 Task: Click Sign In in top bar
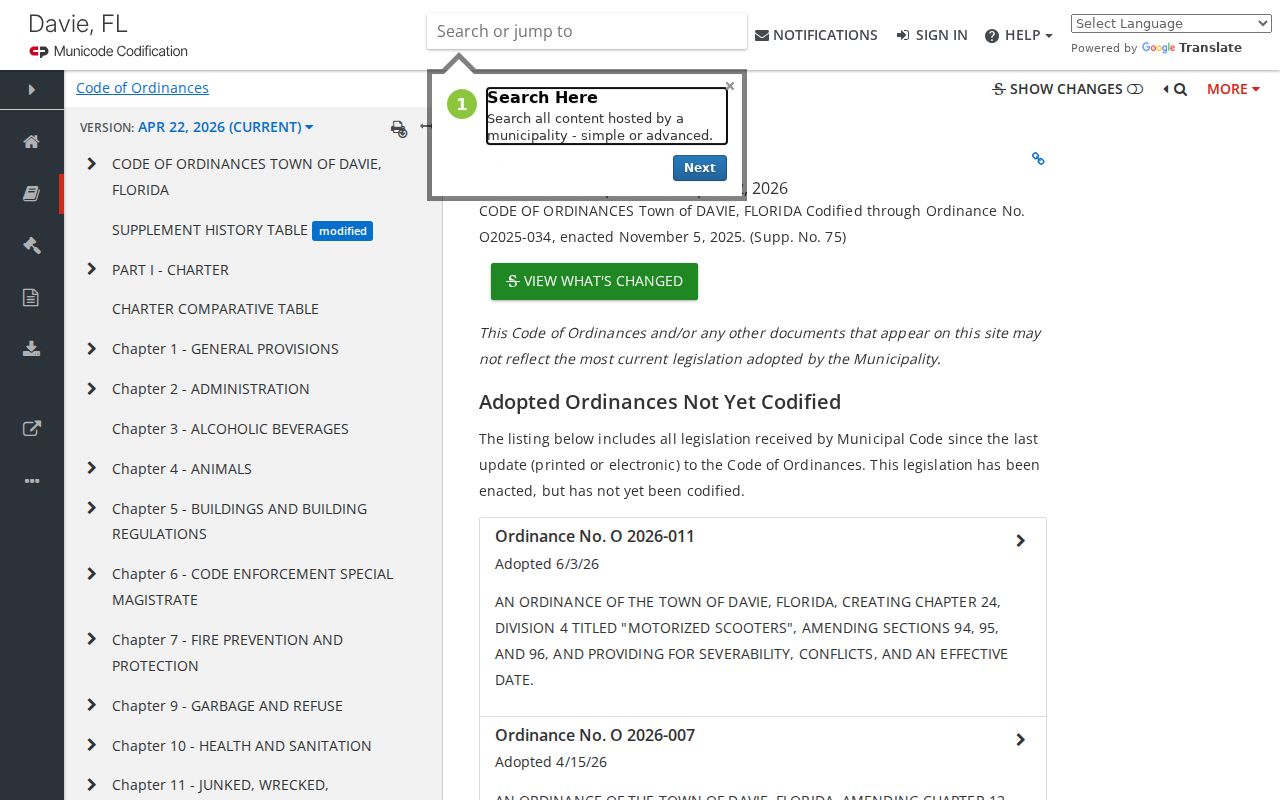pyautogui.click(x=932, y=35)
